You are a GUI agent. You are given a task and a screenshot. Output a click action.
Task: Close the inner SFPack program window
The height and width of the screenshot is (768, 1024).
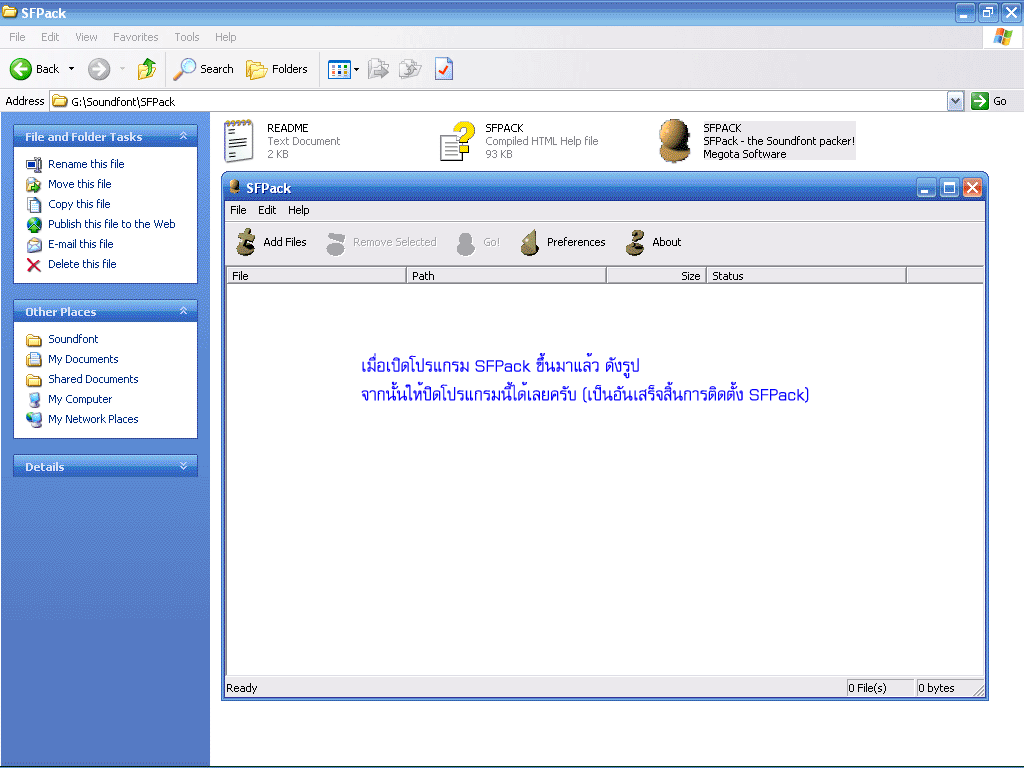pyautogui.click(x=972, y=188)
